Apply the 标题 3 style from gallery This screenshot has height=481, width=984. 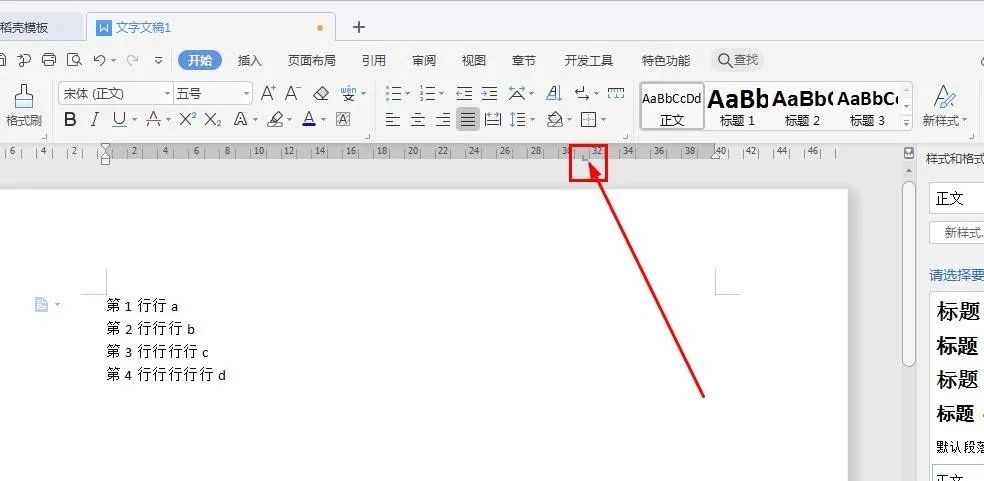(x=867, y=106)
